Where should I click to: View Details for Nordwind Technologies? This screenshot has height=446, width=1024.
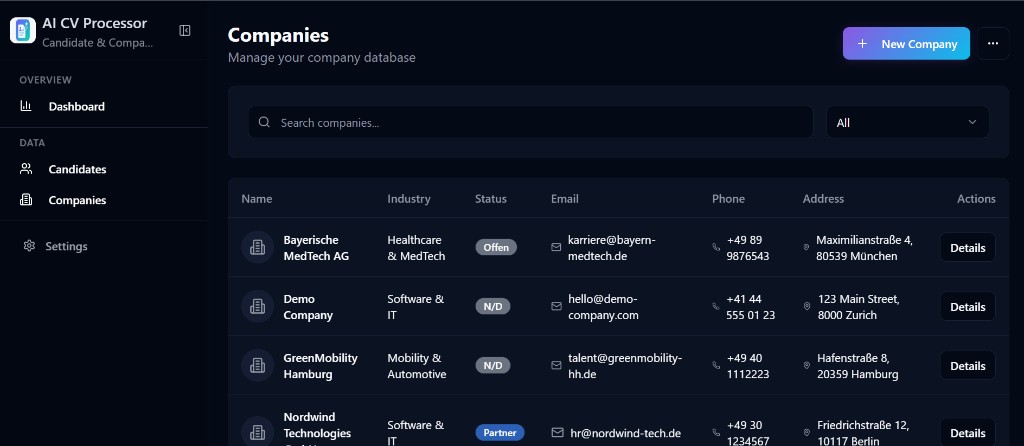tap(967, 432)
